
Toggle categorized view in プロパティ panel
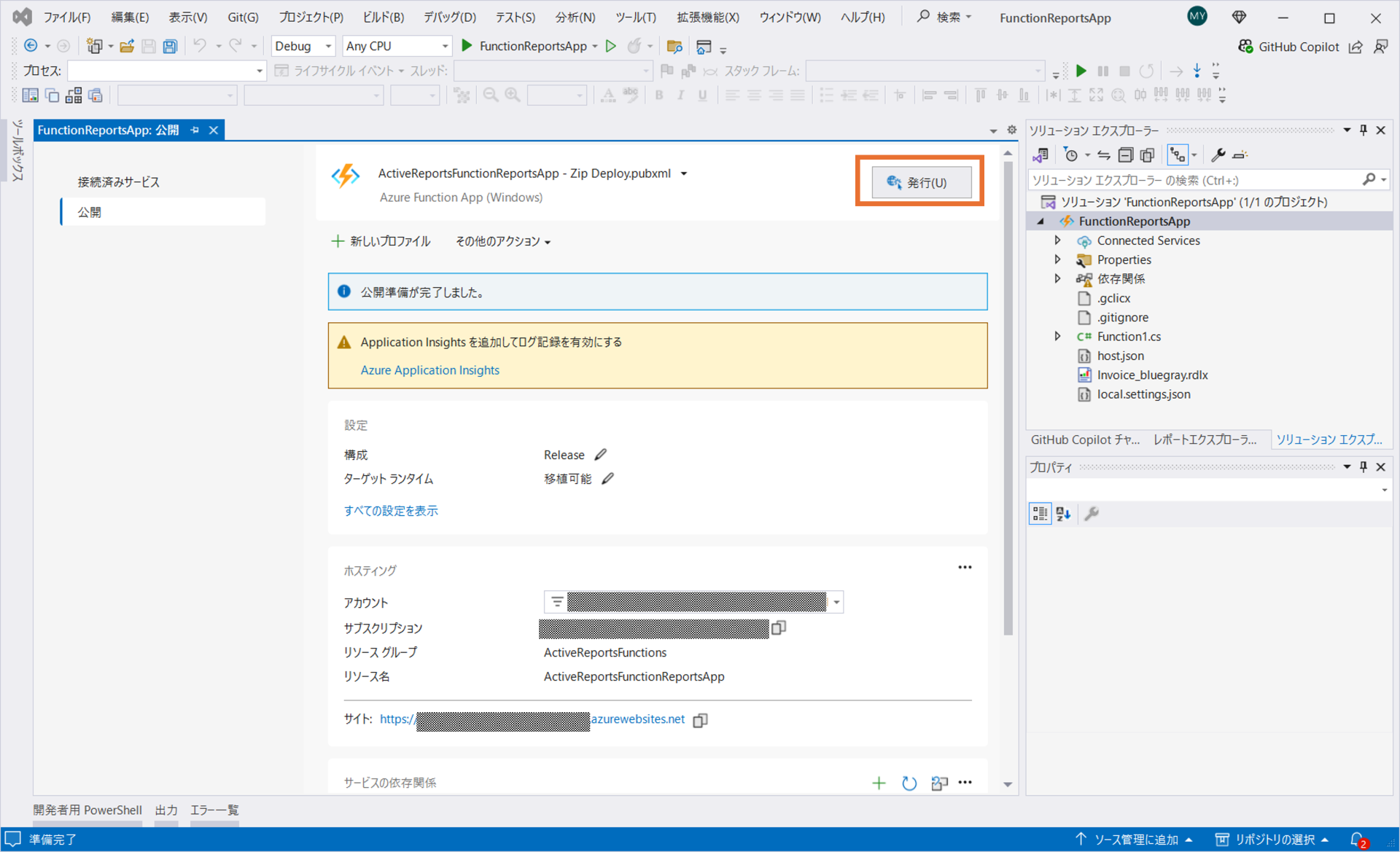pos(1040,514)
